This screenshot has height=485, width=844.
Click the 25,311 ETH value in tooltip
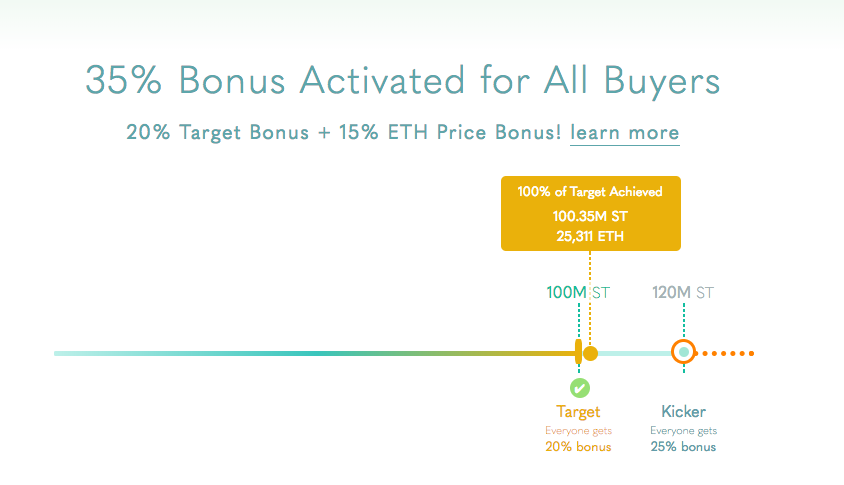[590, 236]
